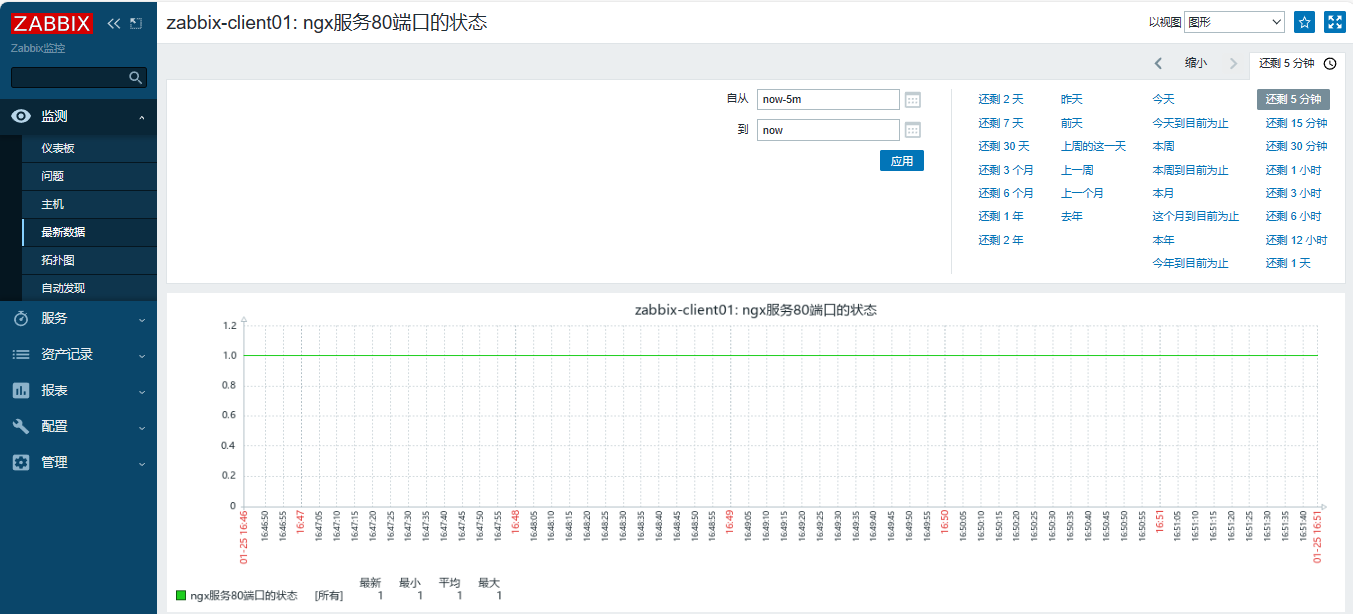Click the sidebar search magnifier icon
This screenshot has width=1353, height=614.
136,77
